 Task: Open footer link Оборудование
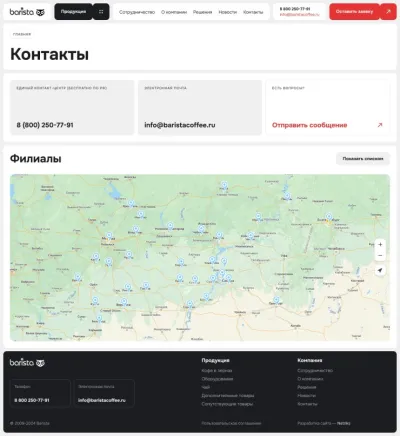(x=217, y=379)
